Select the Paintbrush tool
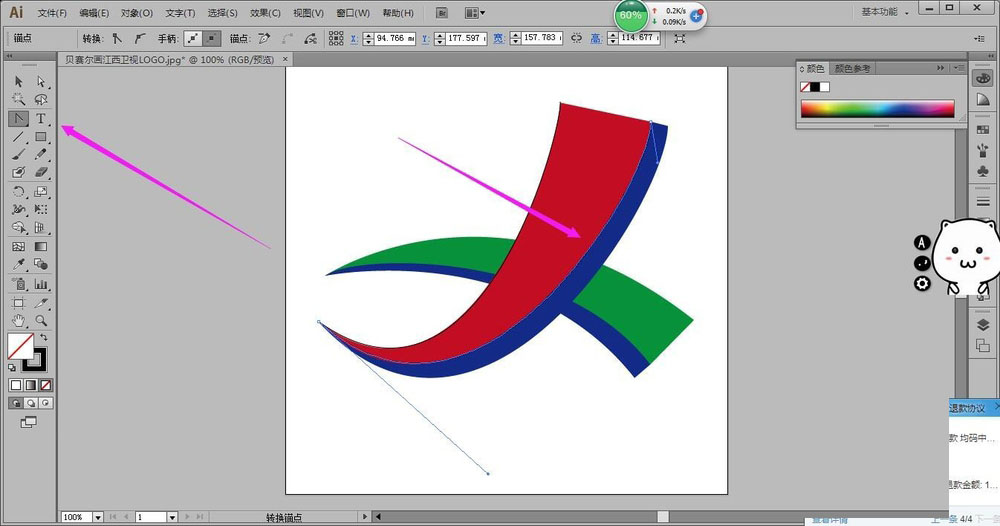Viewport: 1000px width, 526px height. pyautogui.click(x=18, y=154)
